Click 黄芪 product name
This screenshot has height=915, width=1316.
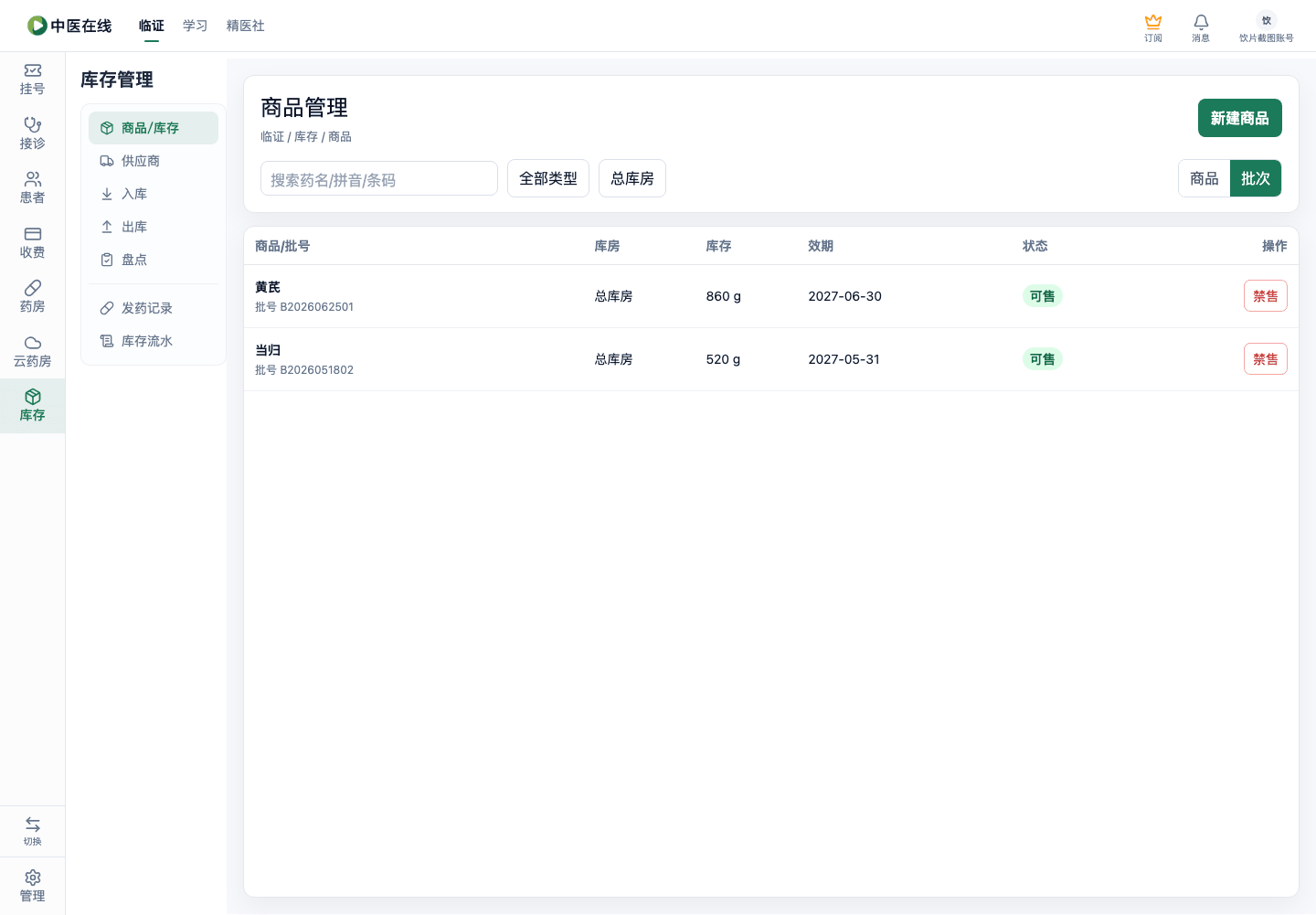tap(268, 287)
